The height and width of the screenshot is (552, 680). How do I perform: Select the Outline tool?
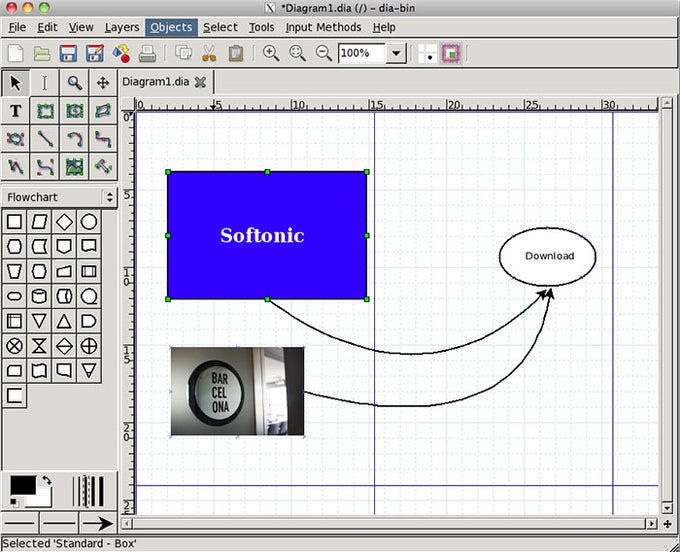(x=103, y=167)
